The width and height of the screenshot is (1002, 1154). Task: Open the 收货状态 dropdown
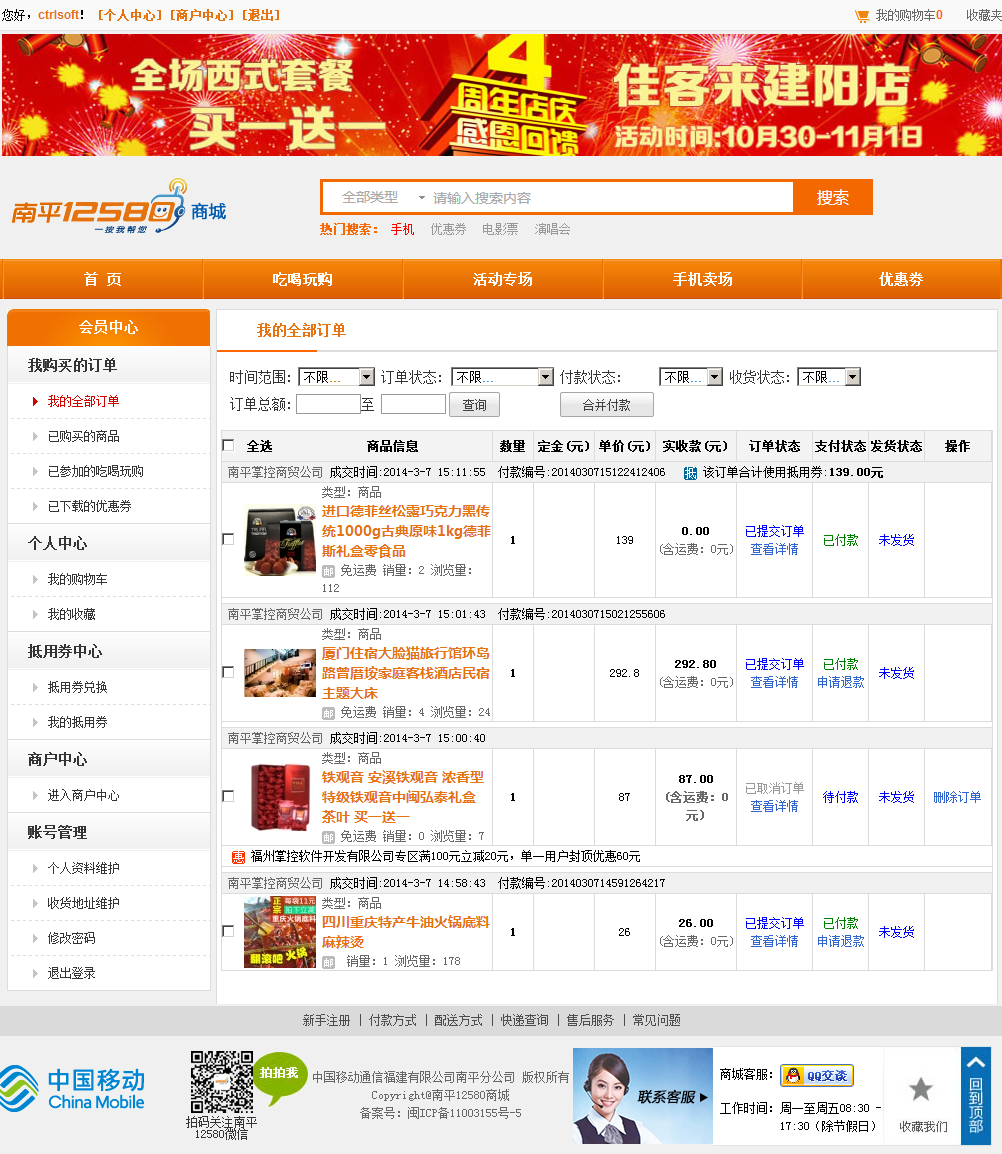click(x=829, y=377)
